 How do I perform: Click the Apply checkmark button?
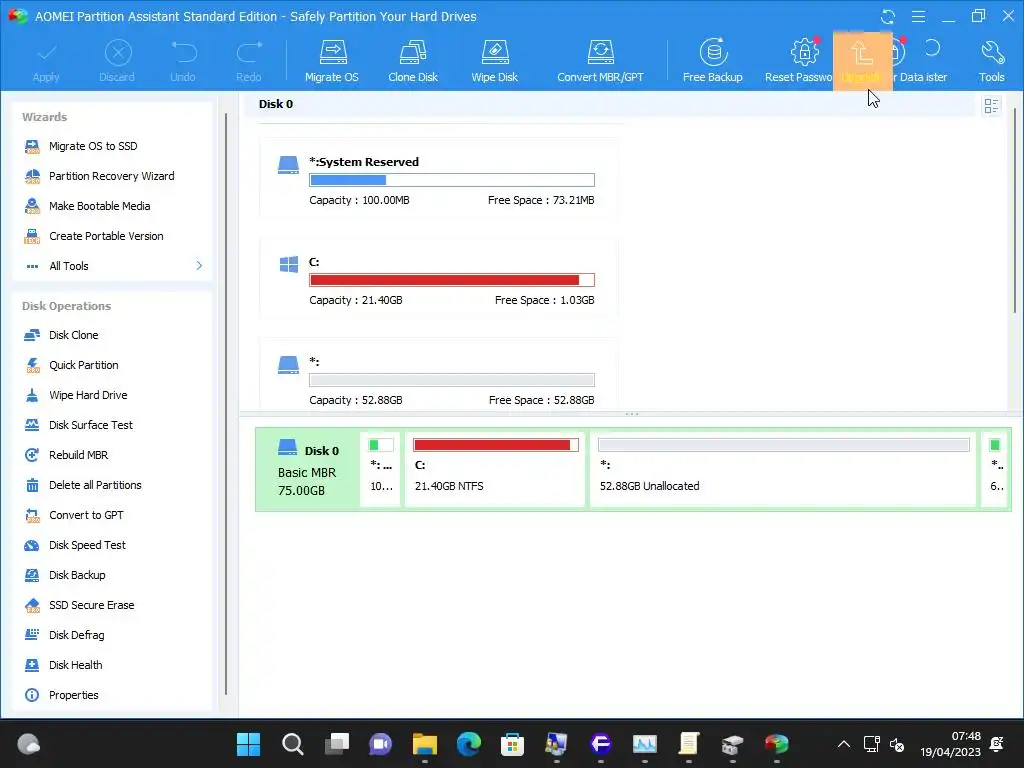(x=46, y=61)
